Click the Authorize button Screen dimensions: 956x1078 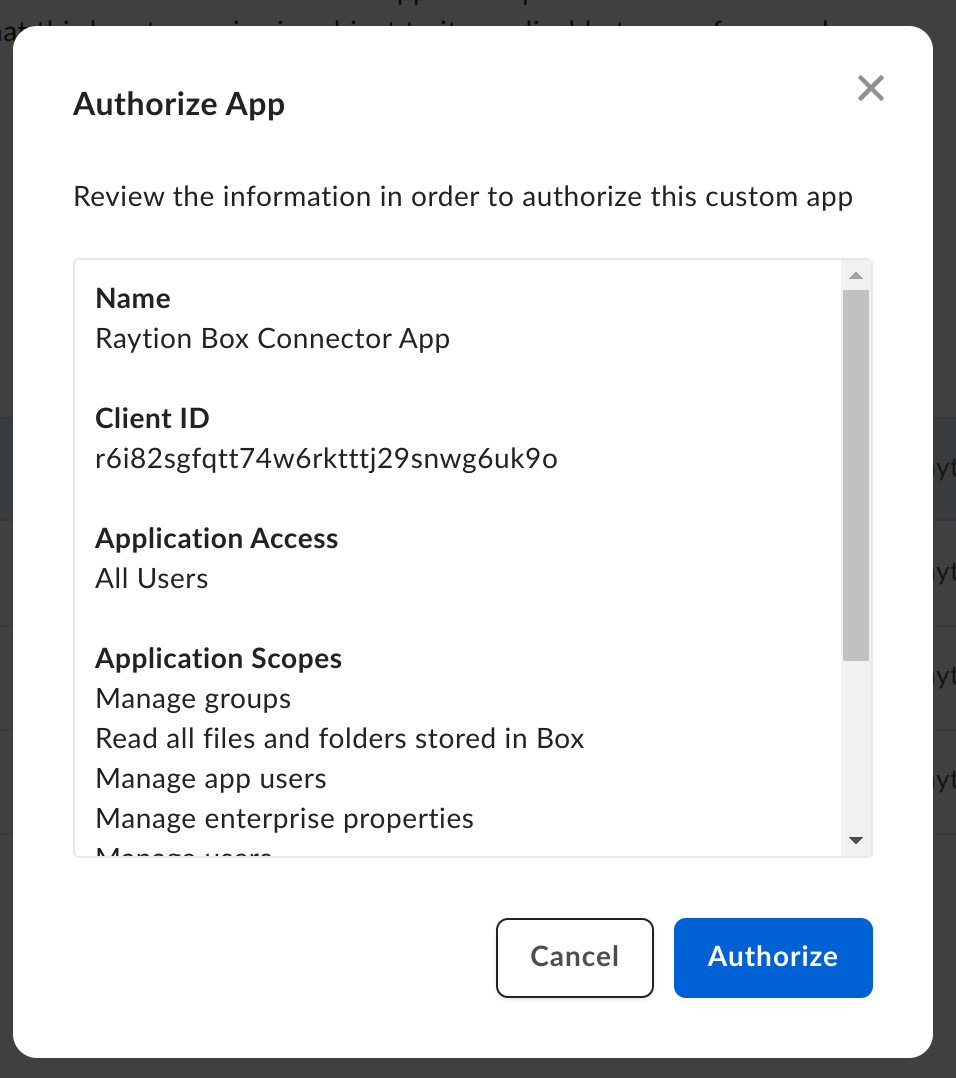[x=772, y=957]
